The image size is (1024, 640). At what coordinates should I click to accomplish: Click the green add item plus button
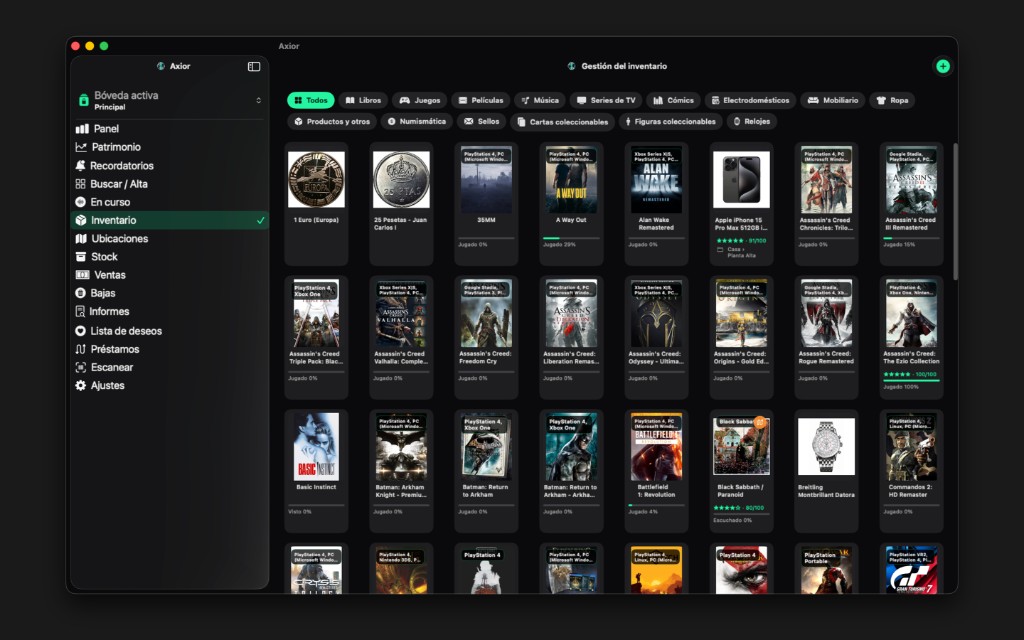click(x=942, y=66)
